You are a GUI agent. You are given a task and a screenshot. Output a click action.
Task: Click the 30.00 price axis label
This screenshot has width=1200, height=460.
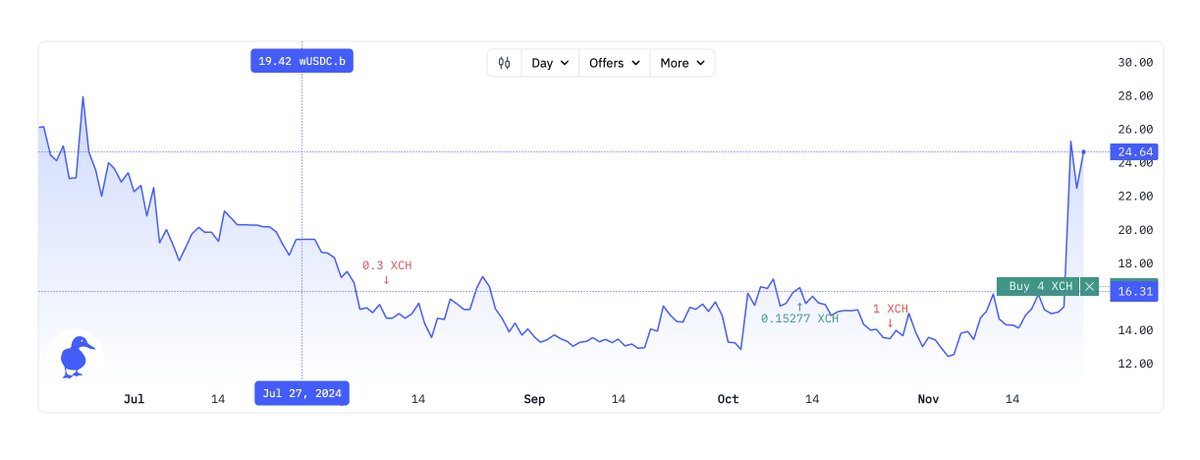[x=1135, y=62]
